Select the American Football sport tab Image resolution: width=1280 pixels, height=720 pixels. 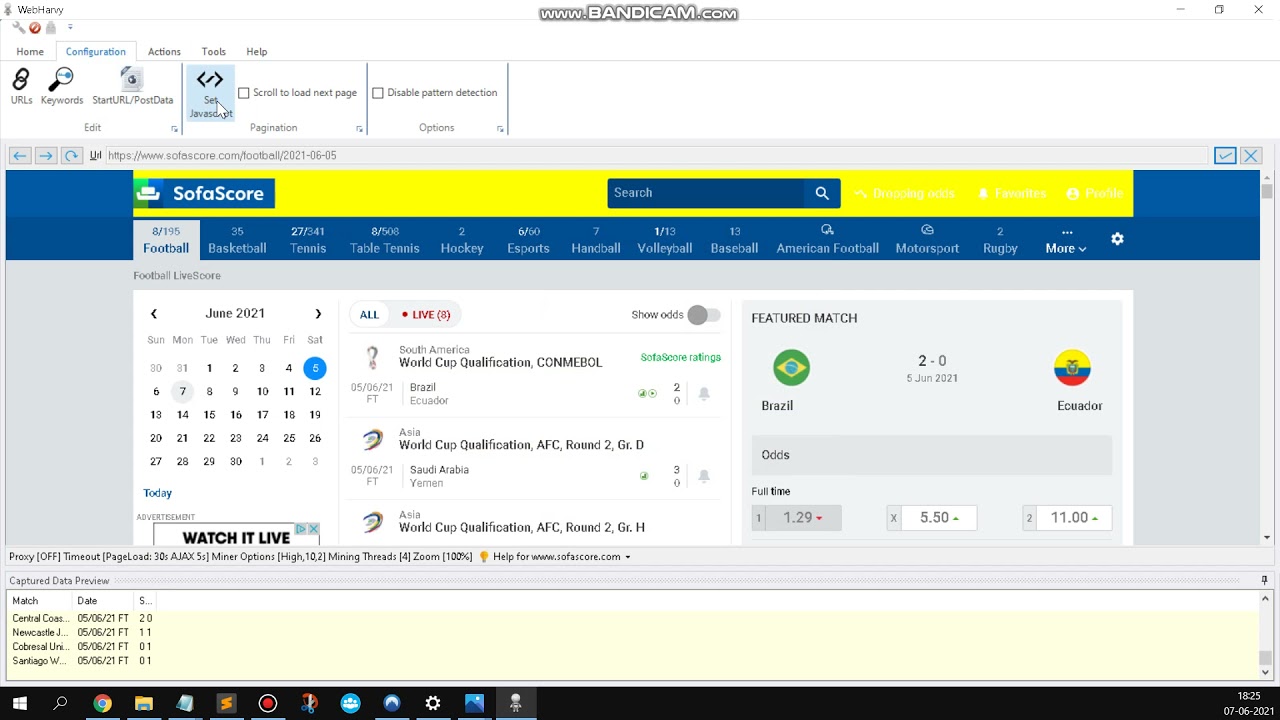[828, 240]
